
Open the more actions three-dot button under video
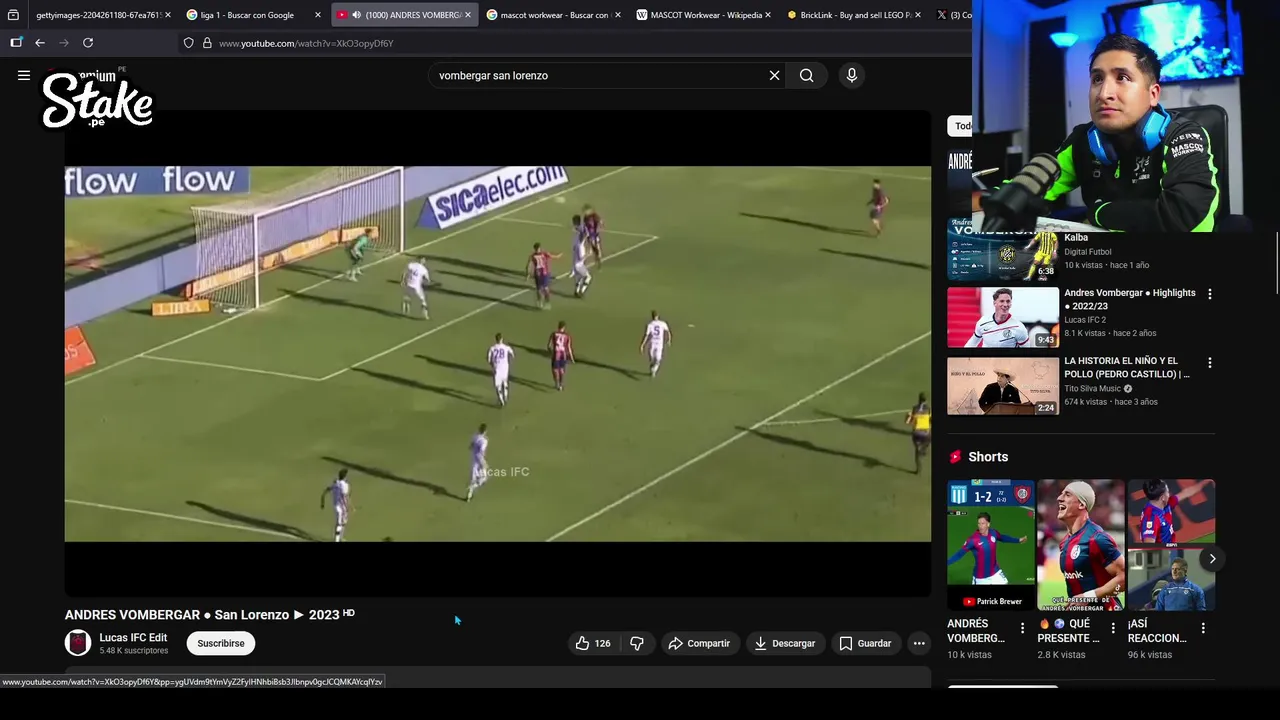(919, 643)
